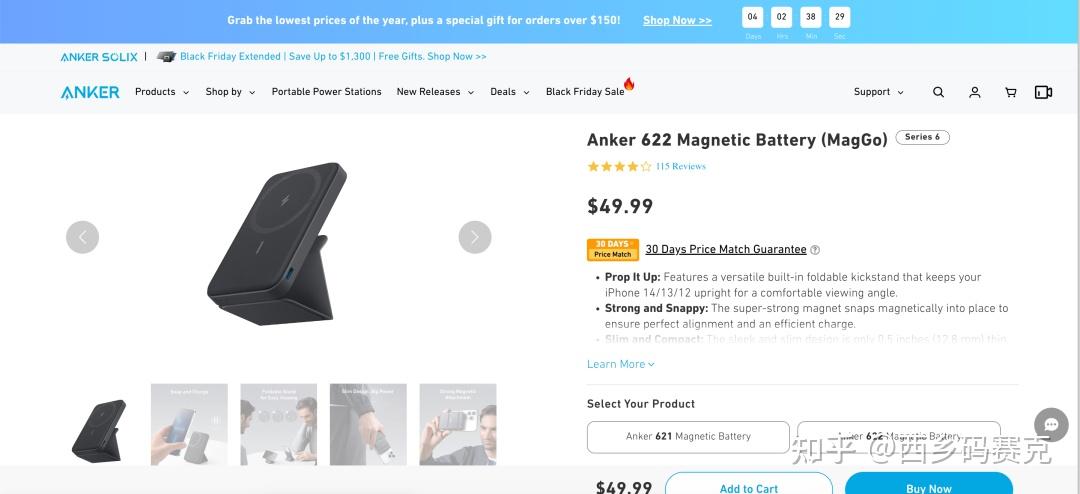Expand the Products dropdown menu
The image size is (1080, 494).
162,92
